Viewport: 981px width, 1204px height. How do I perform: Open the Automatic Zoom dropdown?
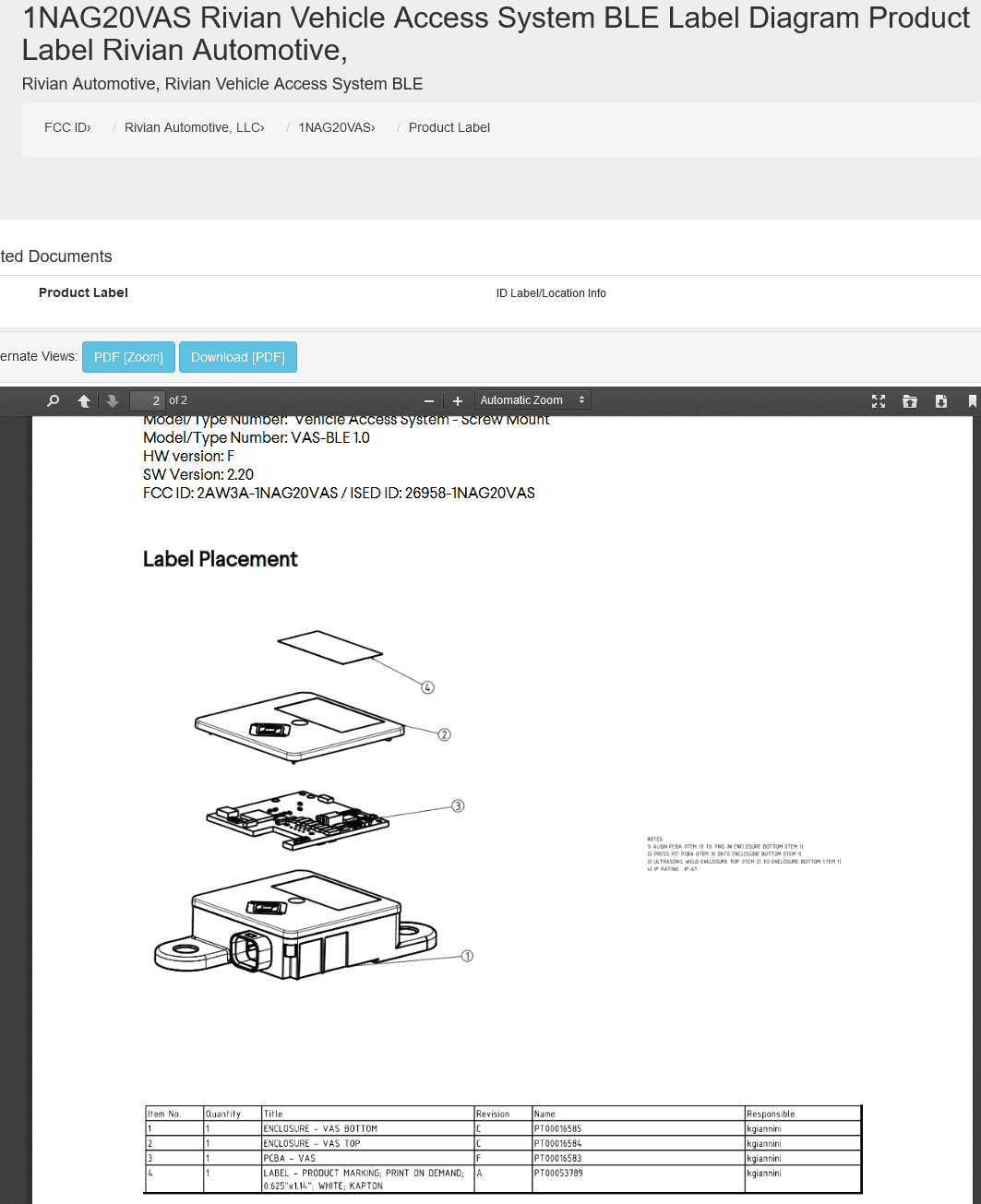(532, 400)
